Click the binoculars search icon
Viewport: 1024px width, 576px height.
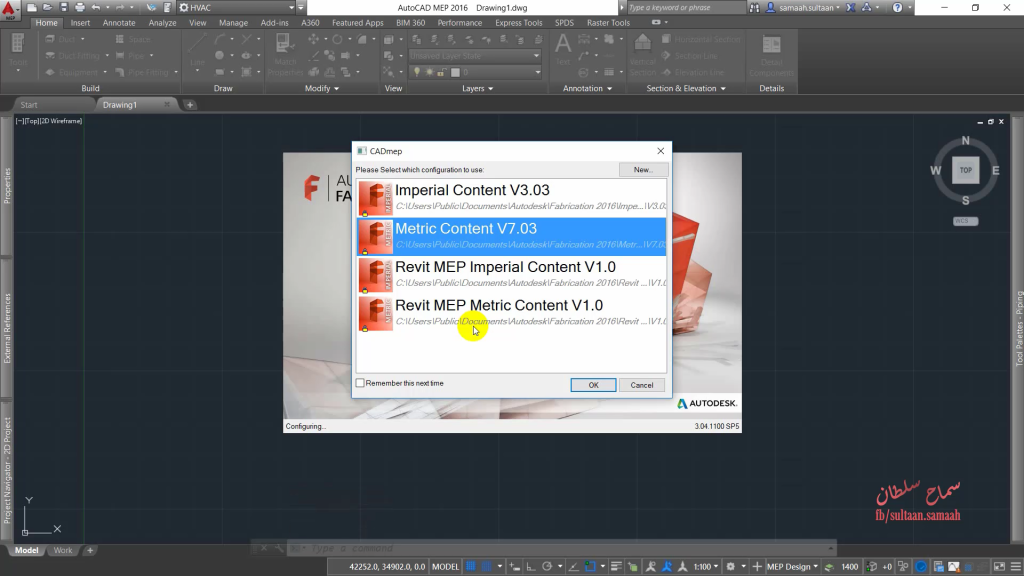point(754,8)
